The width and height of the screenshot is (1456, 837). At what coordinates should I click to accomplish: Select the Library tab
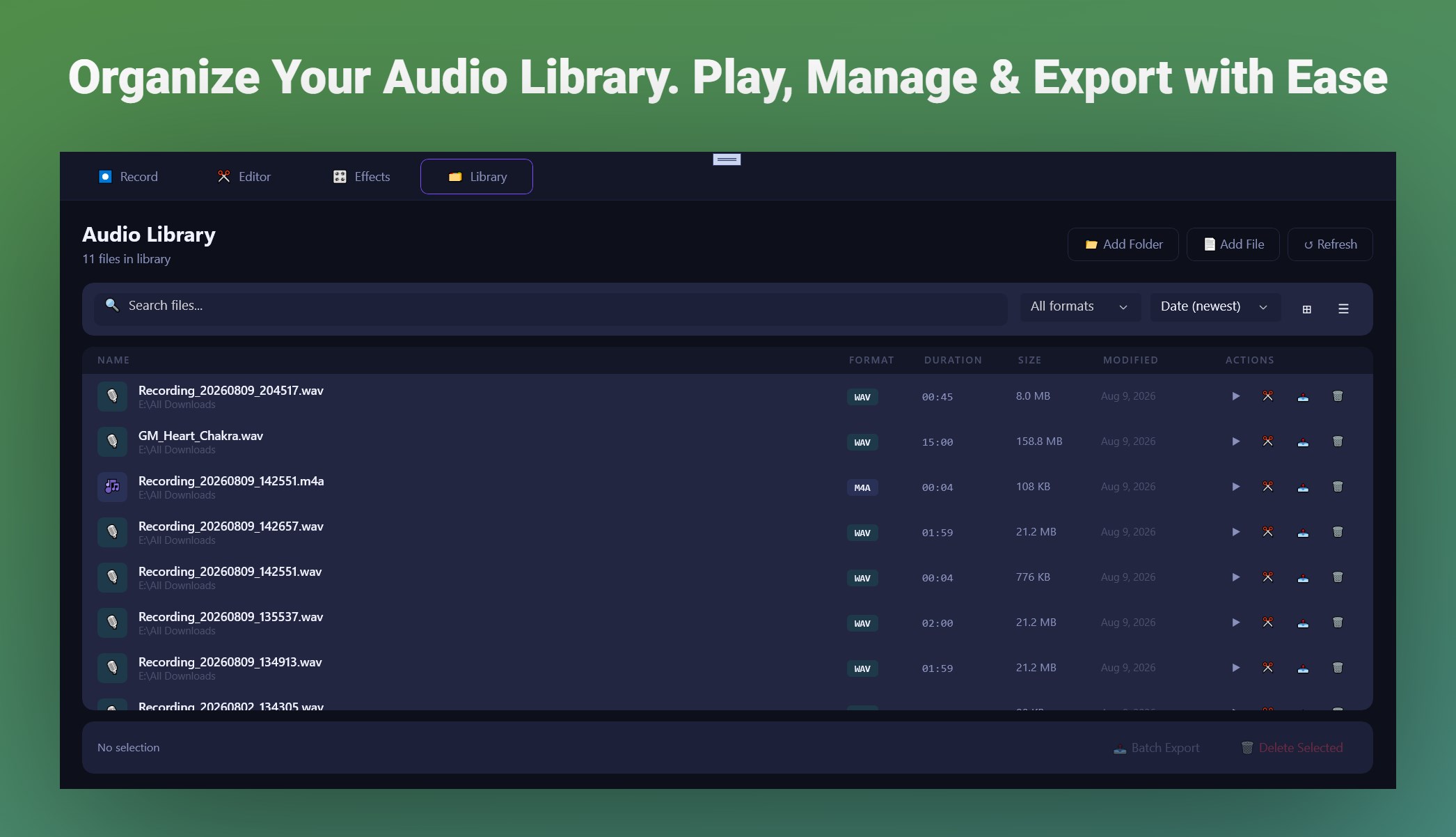click(x=477, y=177)
